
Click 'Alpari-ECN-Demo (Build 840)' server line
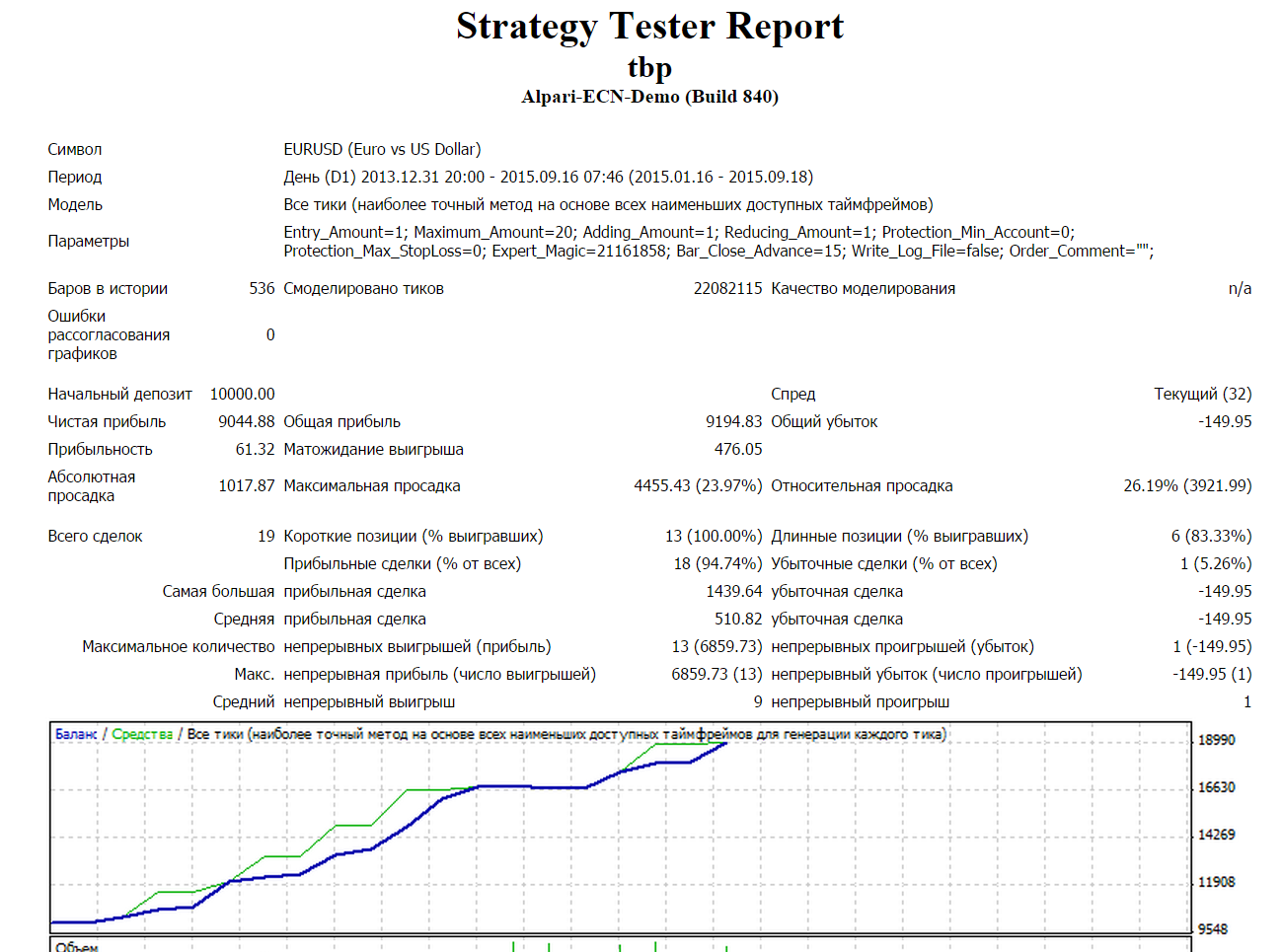[x=649, y=97]
